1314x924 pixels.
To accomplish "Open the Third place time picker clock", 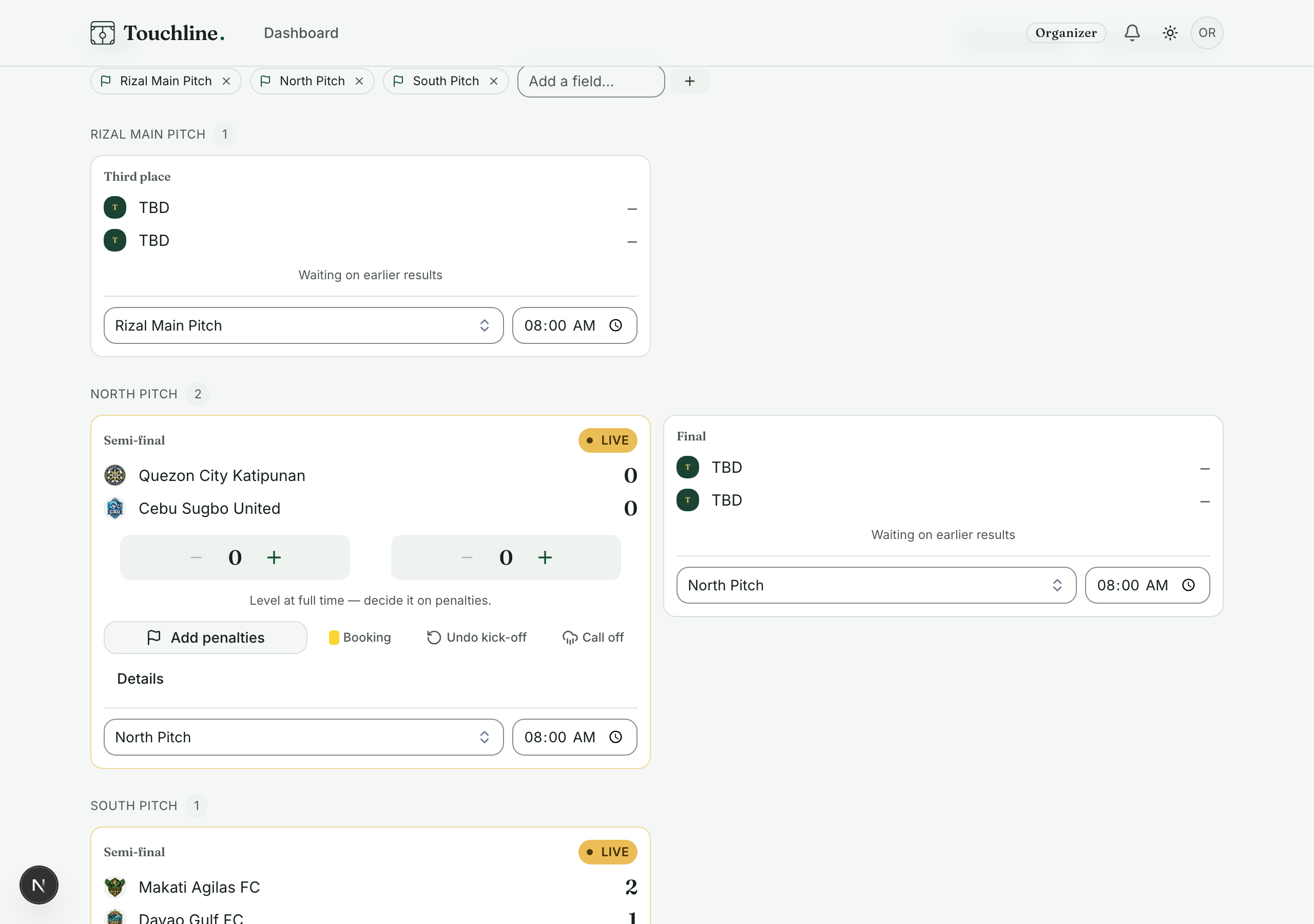I will (615, 325).
